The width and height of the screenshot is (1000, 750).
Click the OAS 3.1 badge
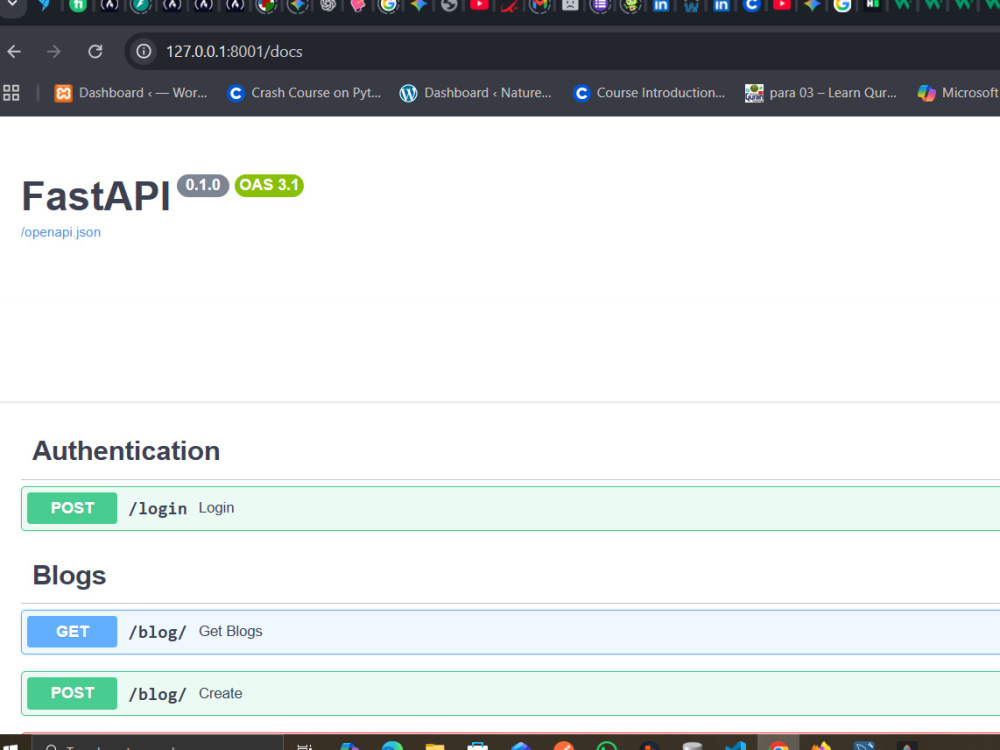(x=269, y=186)
